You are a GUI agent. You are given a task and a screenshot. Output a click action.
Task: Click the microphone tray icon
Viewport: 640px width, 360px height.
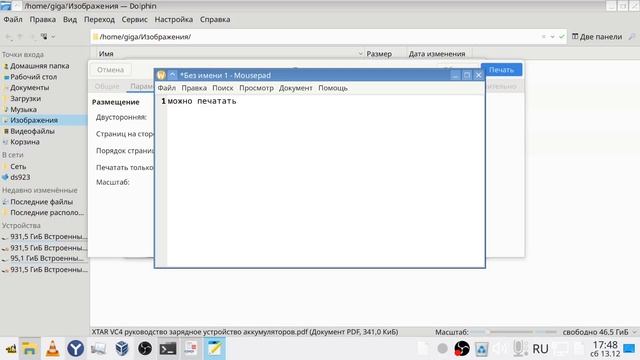(x=519, y=348)
